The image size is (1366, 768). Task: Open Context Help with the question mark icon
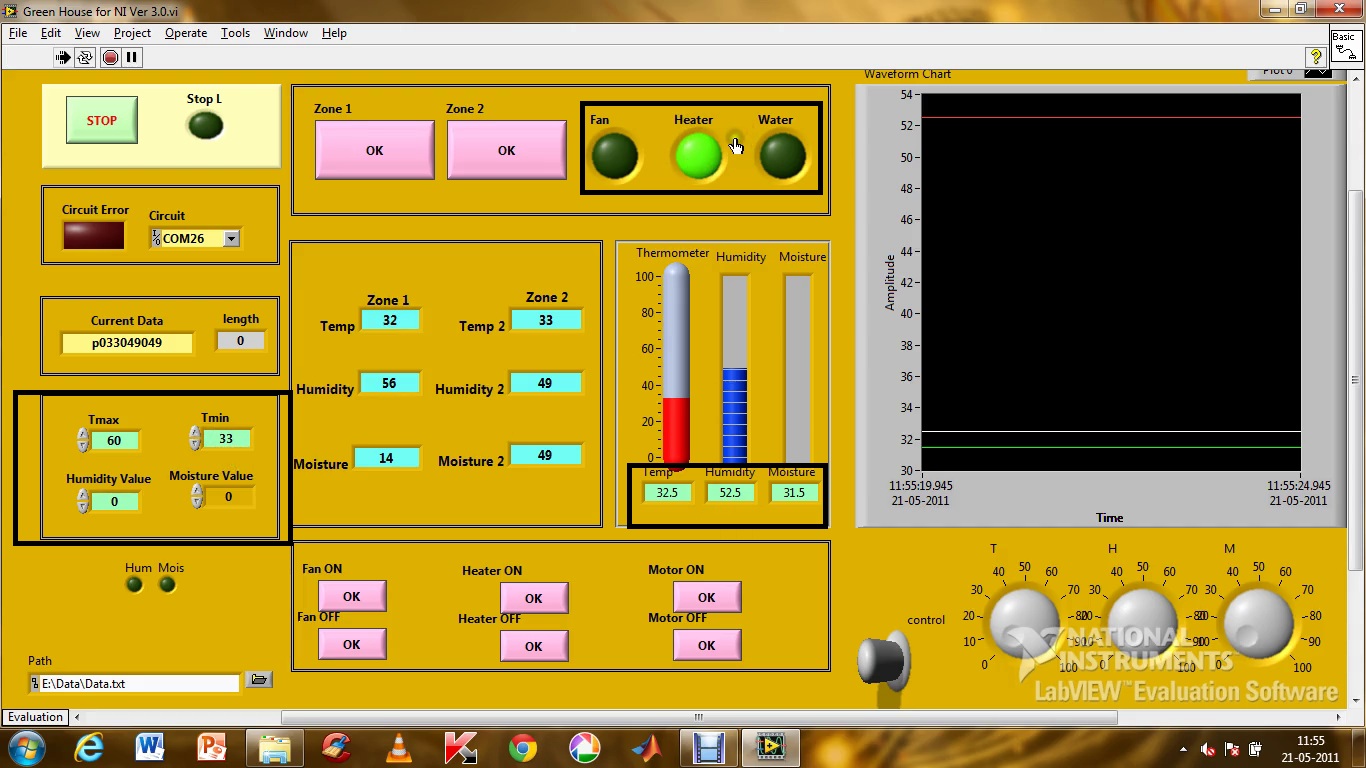point(1316,57)
